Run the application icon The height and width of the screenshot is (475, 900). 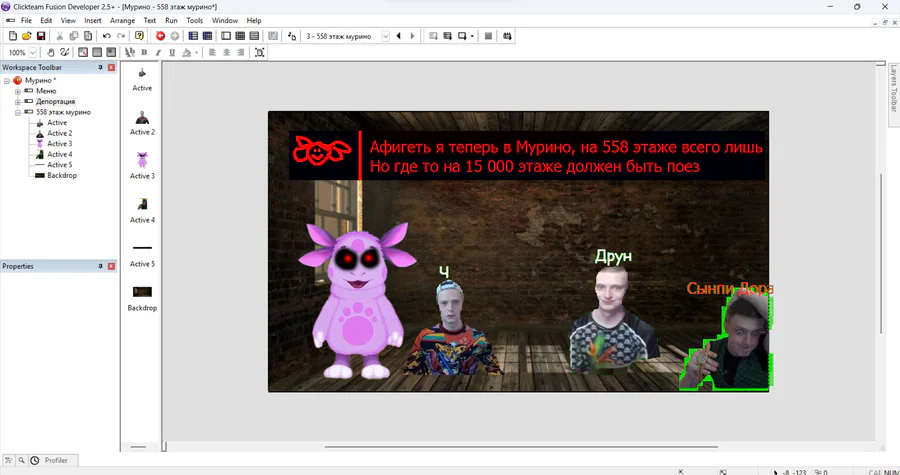coord(448,36)
